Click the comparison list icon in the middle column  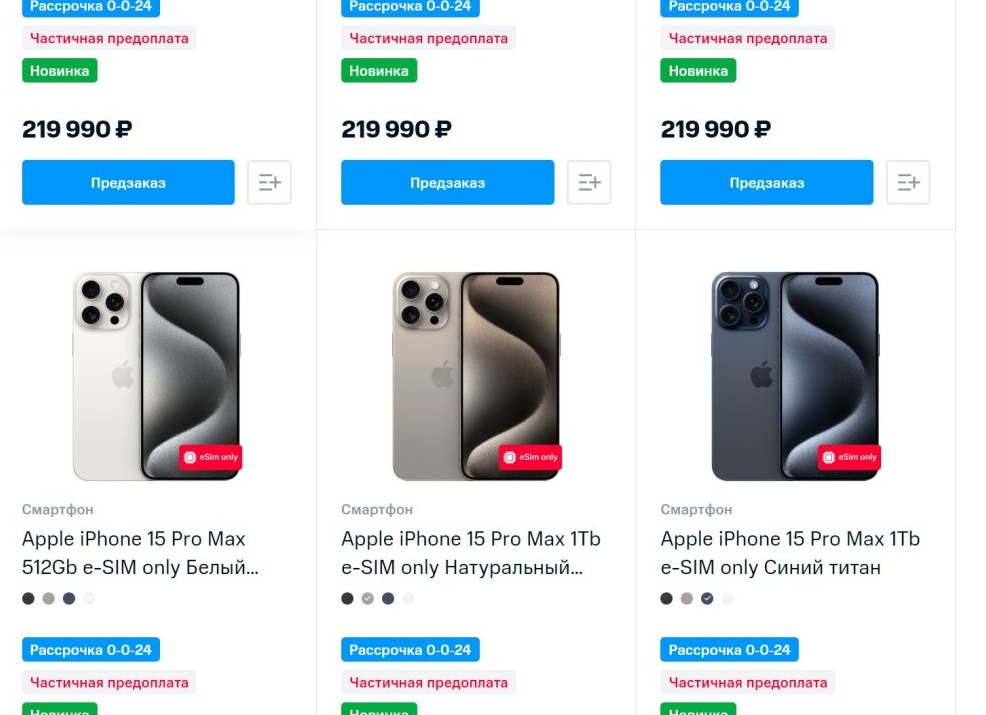coord(589,182)
